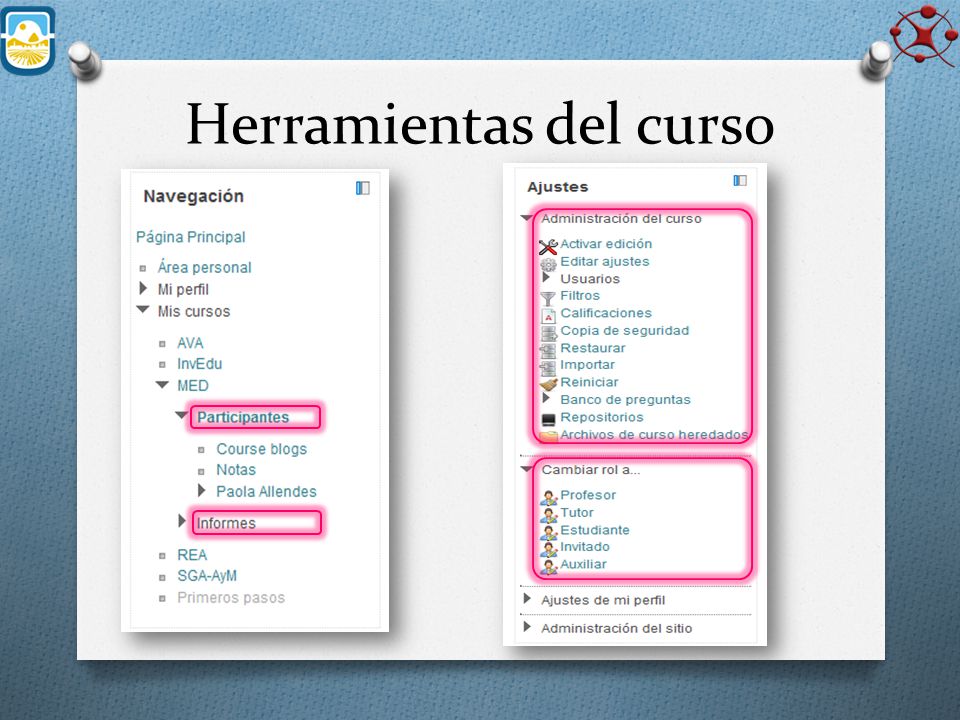
Task: Expand the Paola Allendes node
Action: 201,490
